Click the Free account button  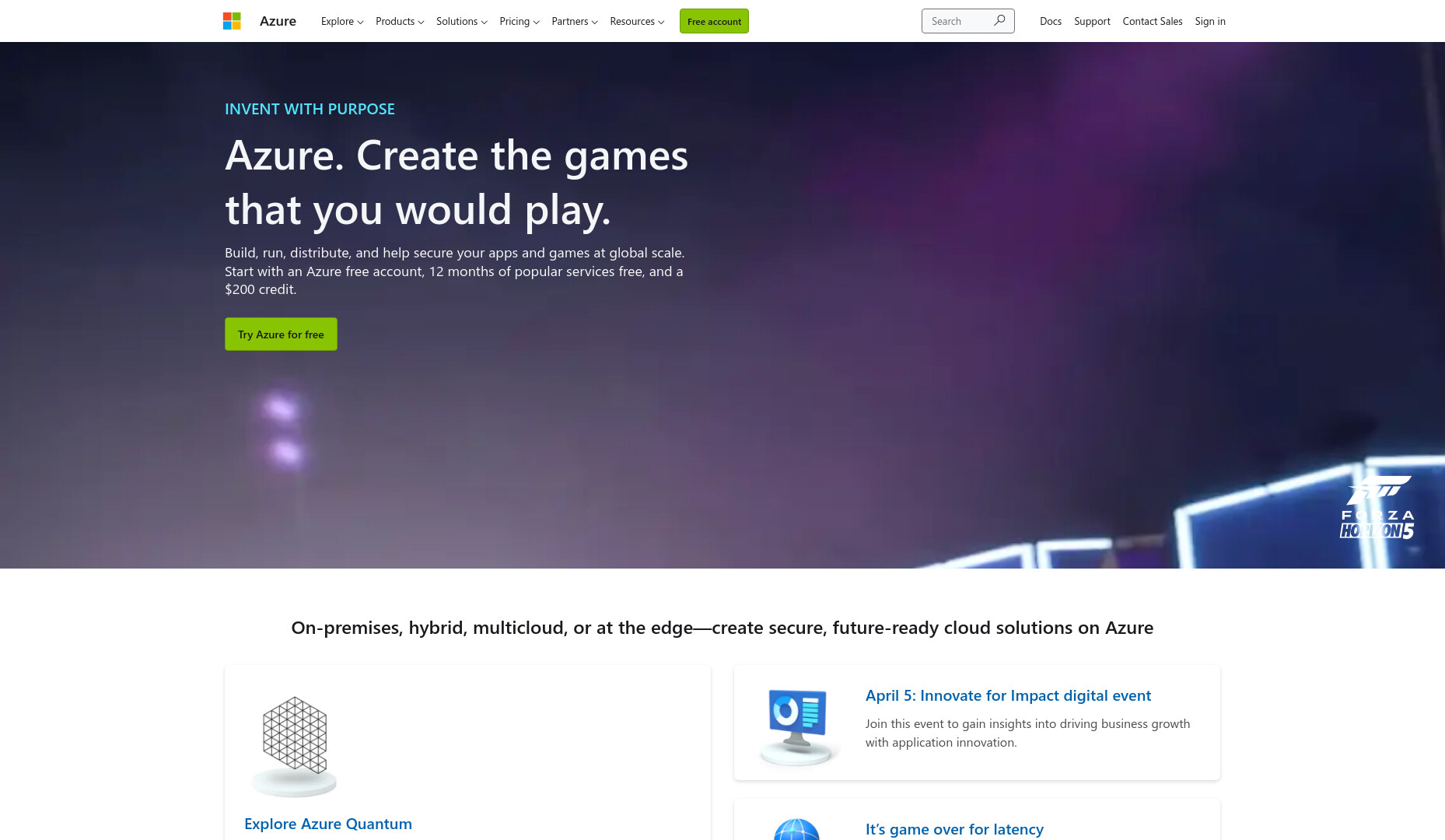[x=714, y=21]
